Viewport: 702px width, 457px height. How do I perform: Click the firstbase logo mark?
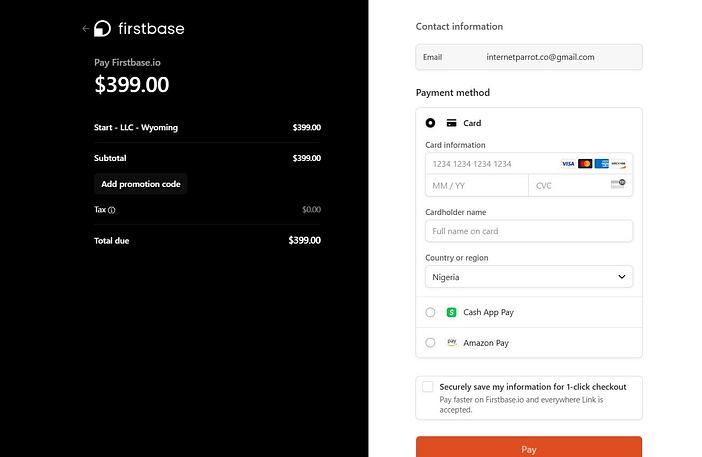point(102,29)
